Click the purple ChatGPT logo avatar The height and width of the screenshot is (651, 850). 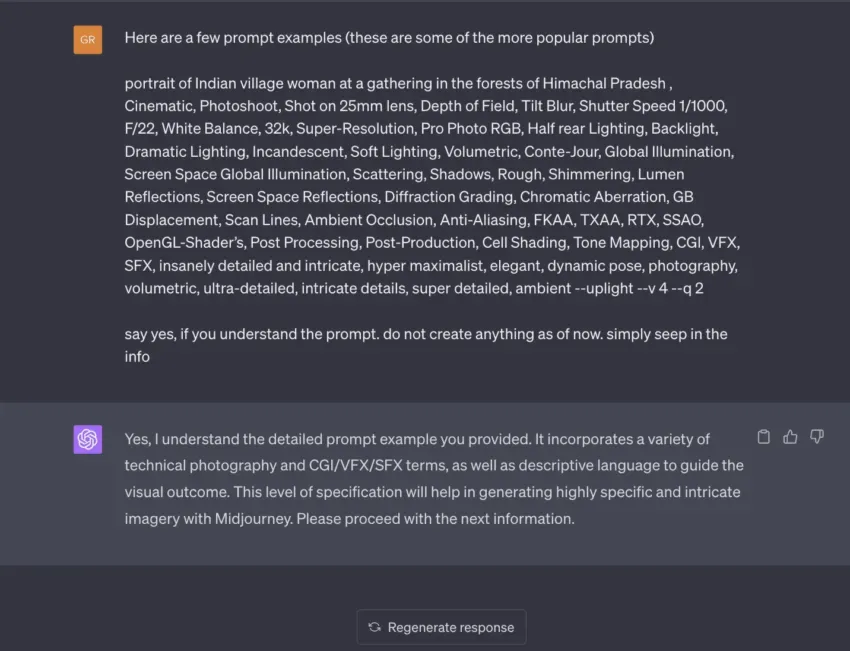(88, 439)
